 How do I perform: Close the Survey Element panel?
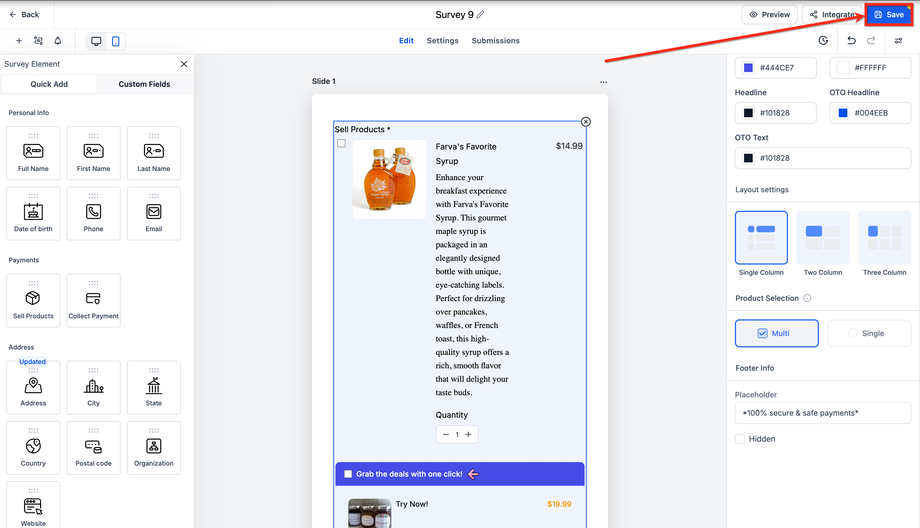coord(184,64)
